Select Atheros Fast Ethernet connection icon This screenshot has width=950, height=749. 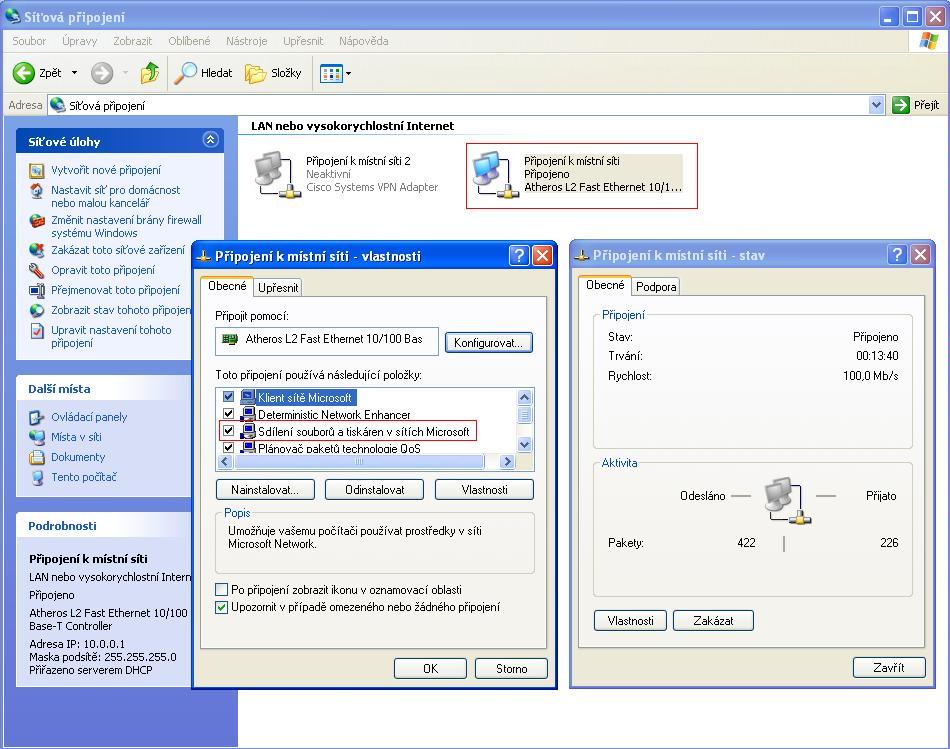point(491,175)
